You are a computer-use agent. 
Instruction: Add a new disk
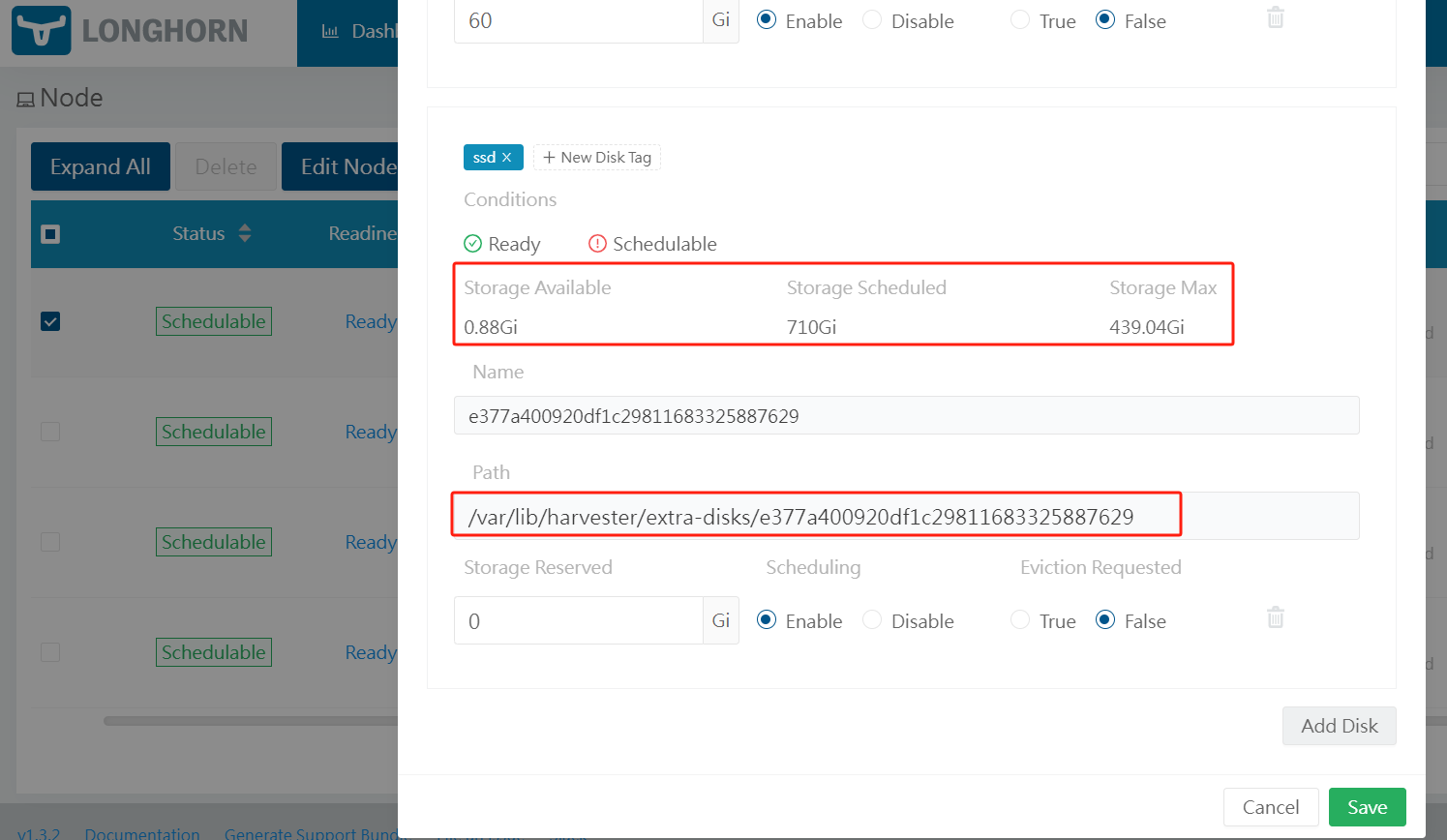(1339, 725)
